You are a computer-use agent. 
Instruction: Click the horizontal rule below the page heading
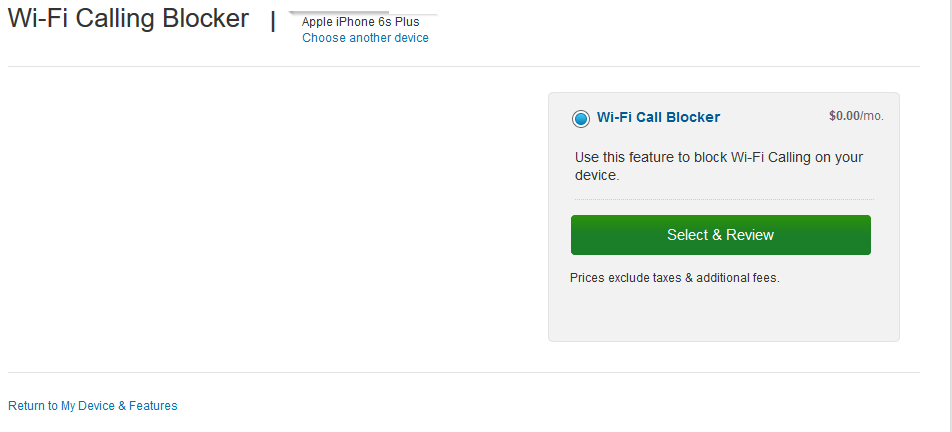463,67
